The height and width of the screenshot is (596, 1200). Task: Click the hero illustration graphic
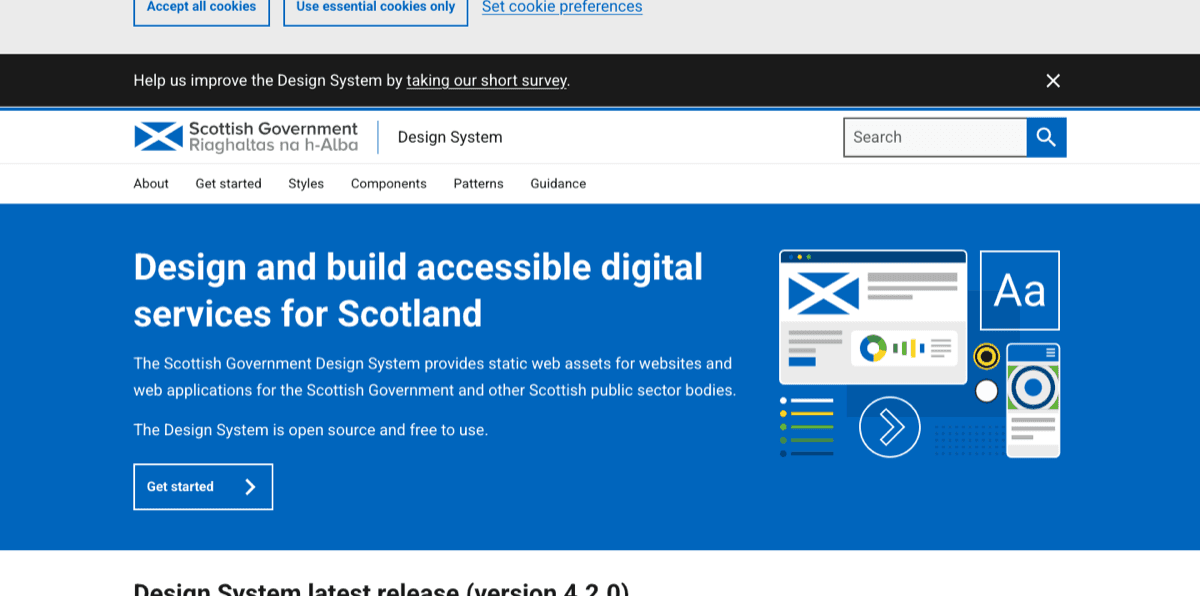(x=919, y=354)
